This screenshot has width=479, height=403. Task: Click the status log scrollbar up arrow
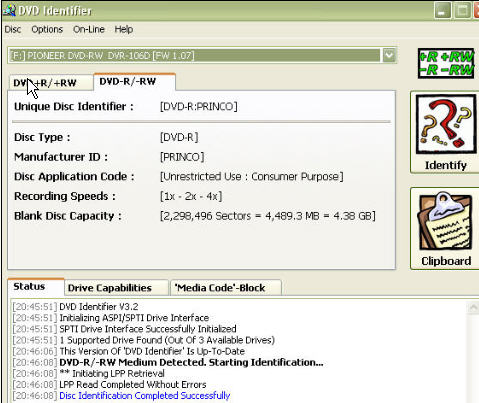click(x=473, y=307)
